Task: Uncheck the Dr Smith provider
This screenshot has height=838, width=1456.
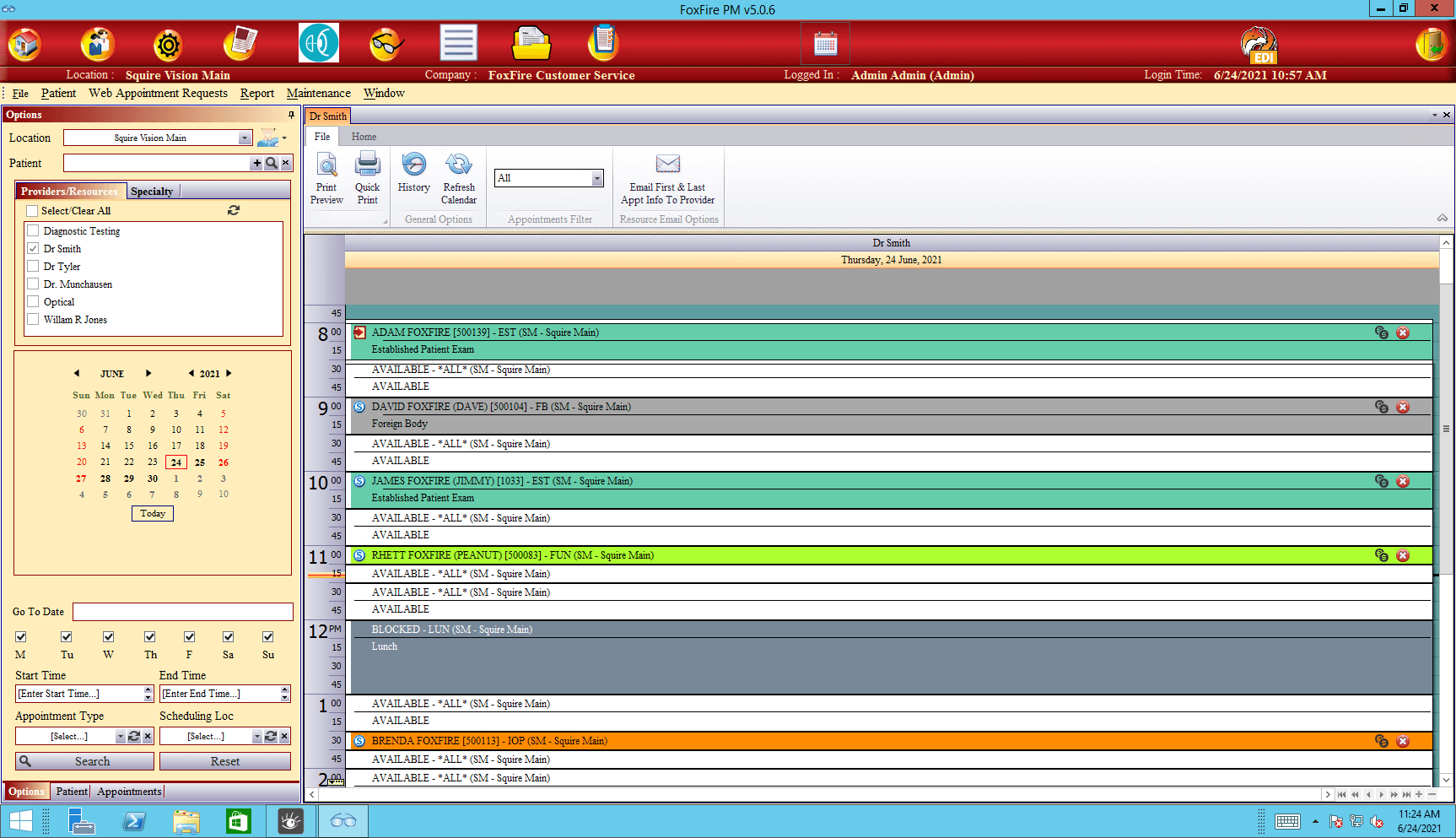Action: [33, 248]
